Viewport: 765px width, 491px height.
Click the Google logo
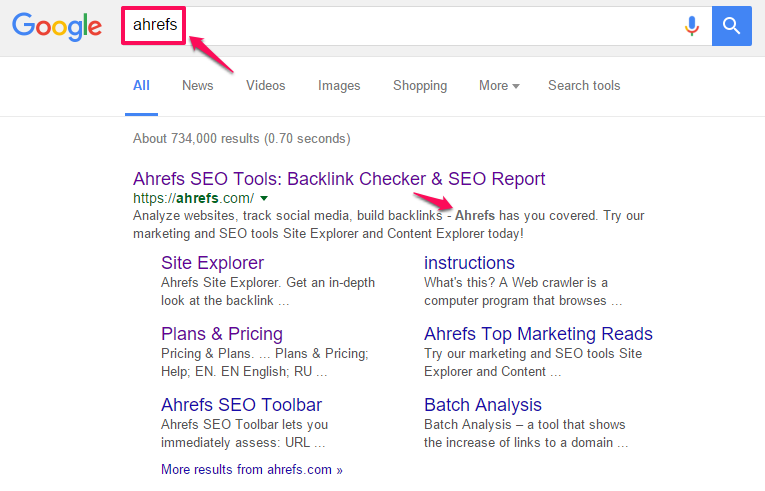pyautogui.click(x=57, y=27)
